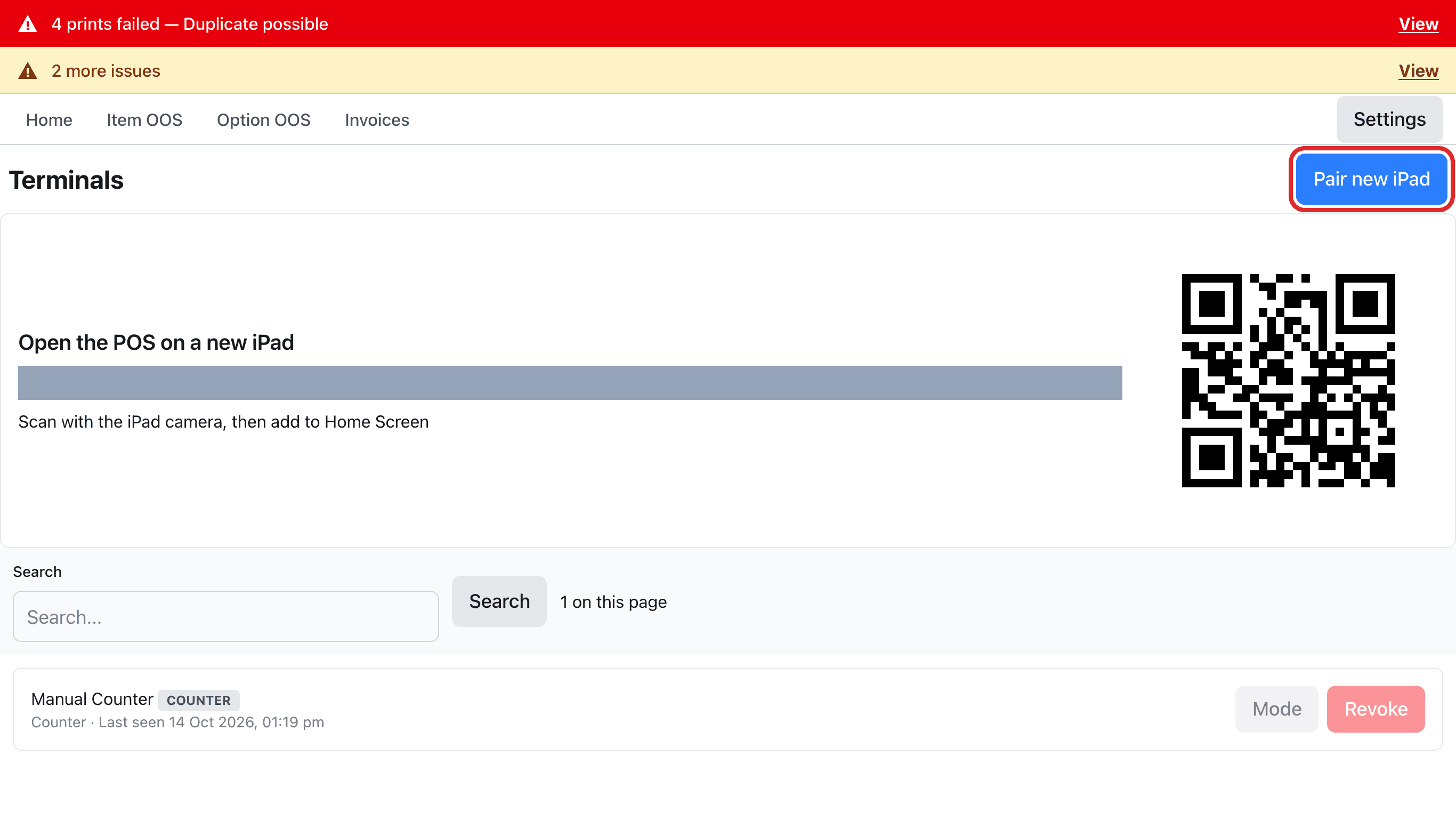Change Mode for Manual Counter terminal
The width and height of the screenshot is (1456, 819).
[1277, 709]
